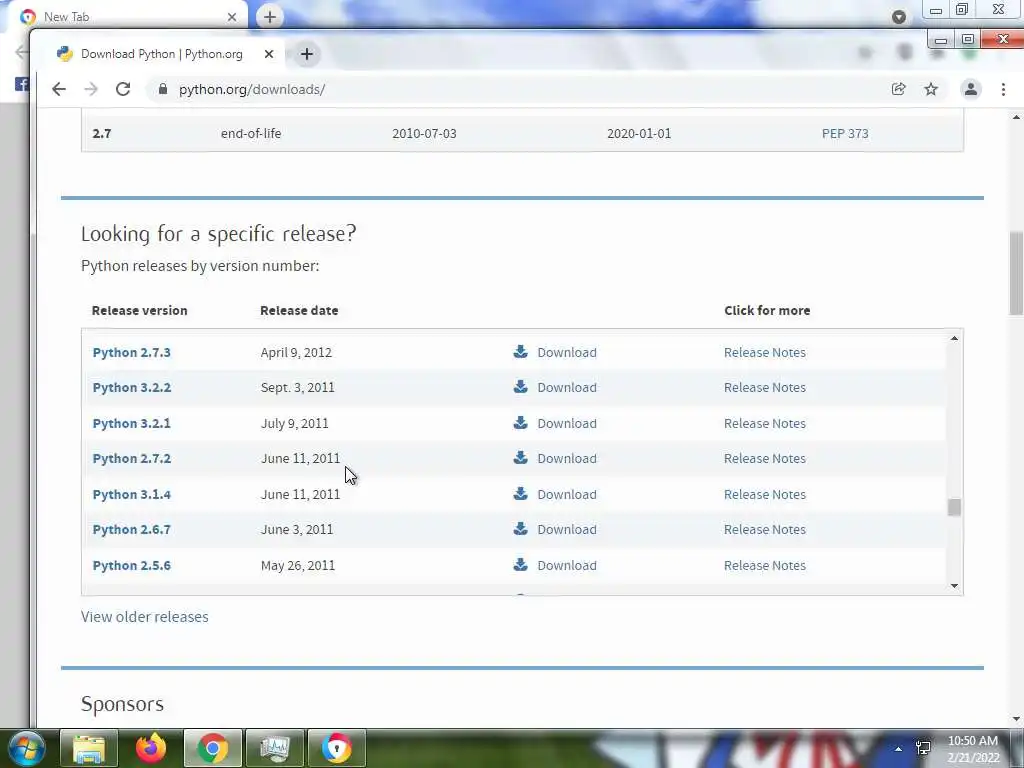Launch Firefox from the taskbar

coord(151,748)
